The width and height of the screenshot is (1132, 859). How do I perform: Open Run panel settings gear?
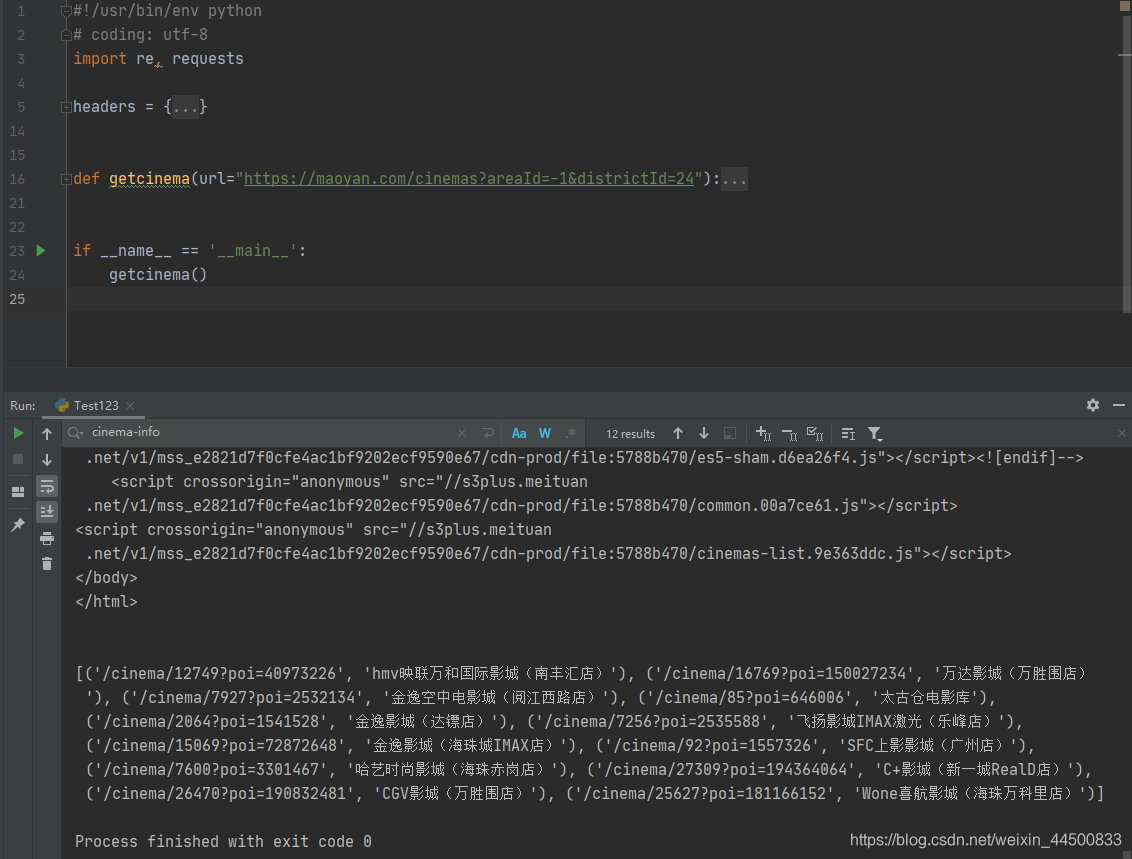pyautogui.click(x=1093, y=405)
